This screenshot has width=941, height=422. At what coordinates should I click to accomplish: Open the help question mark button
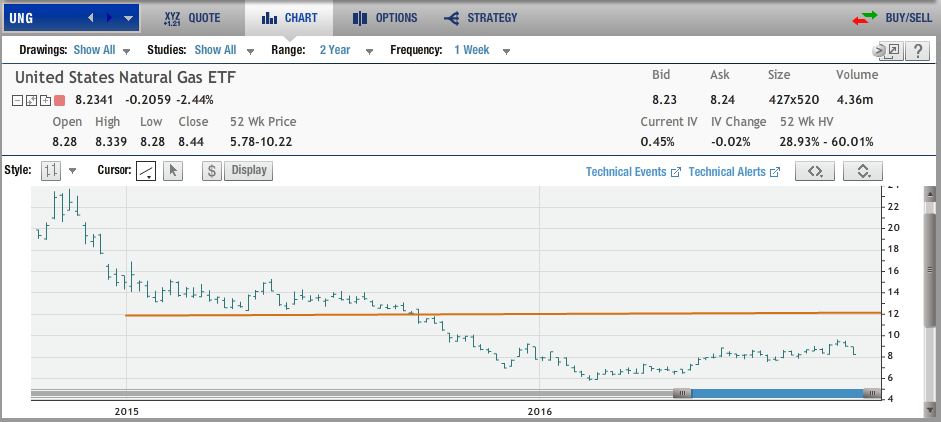pos(918,51)
